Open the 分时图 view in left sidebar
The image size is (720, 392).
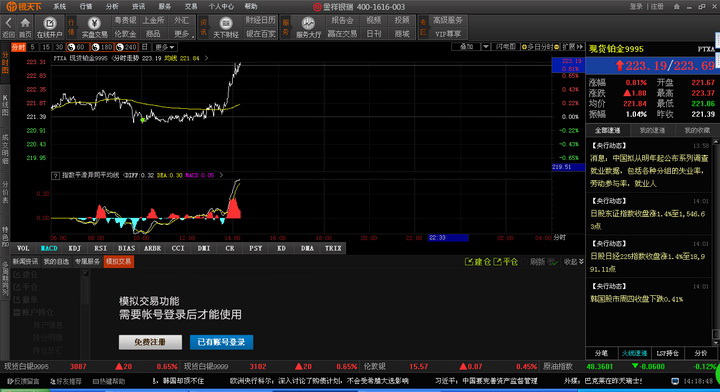tap(5, 62)
